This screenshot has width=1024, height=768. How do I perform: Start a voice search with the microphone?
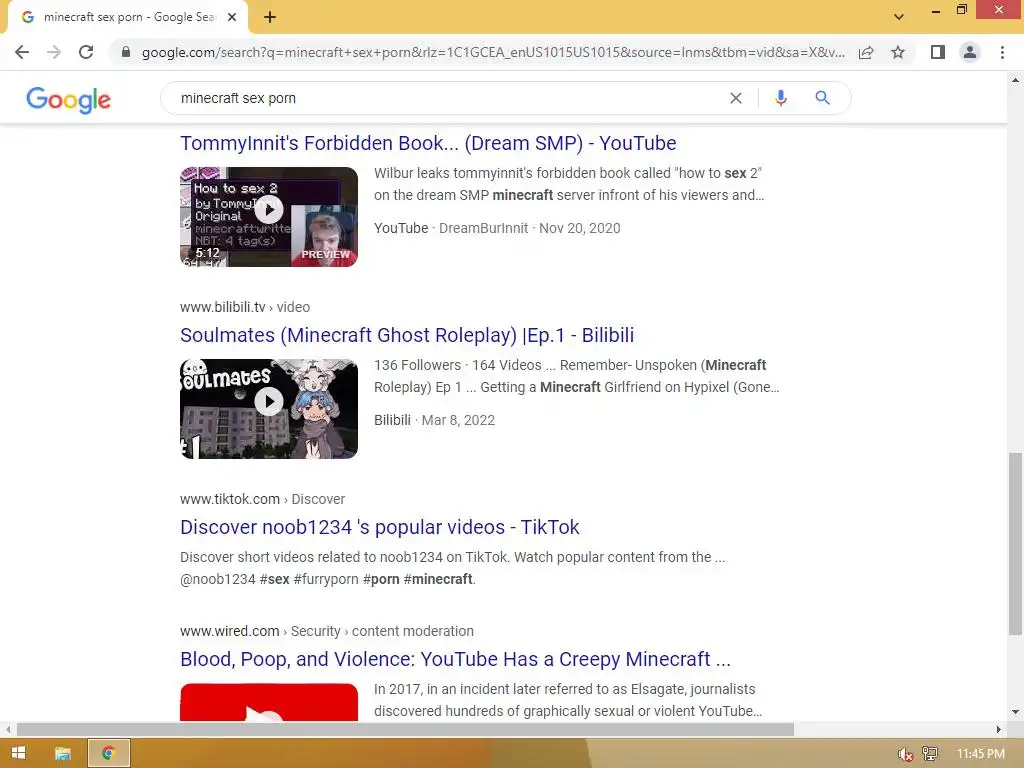click(x=780, y=98)
